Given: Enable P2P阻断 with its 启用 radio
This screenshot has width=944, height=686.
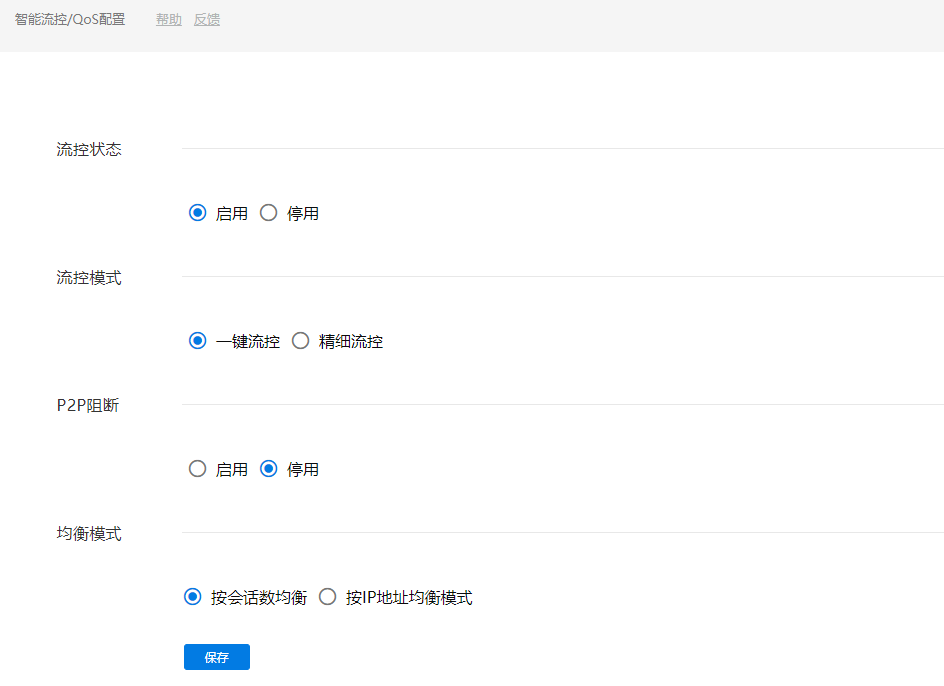Looking at the screenshot, I should (198, 469).
